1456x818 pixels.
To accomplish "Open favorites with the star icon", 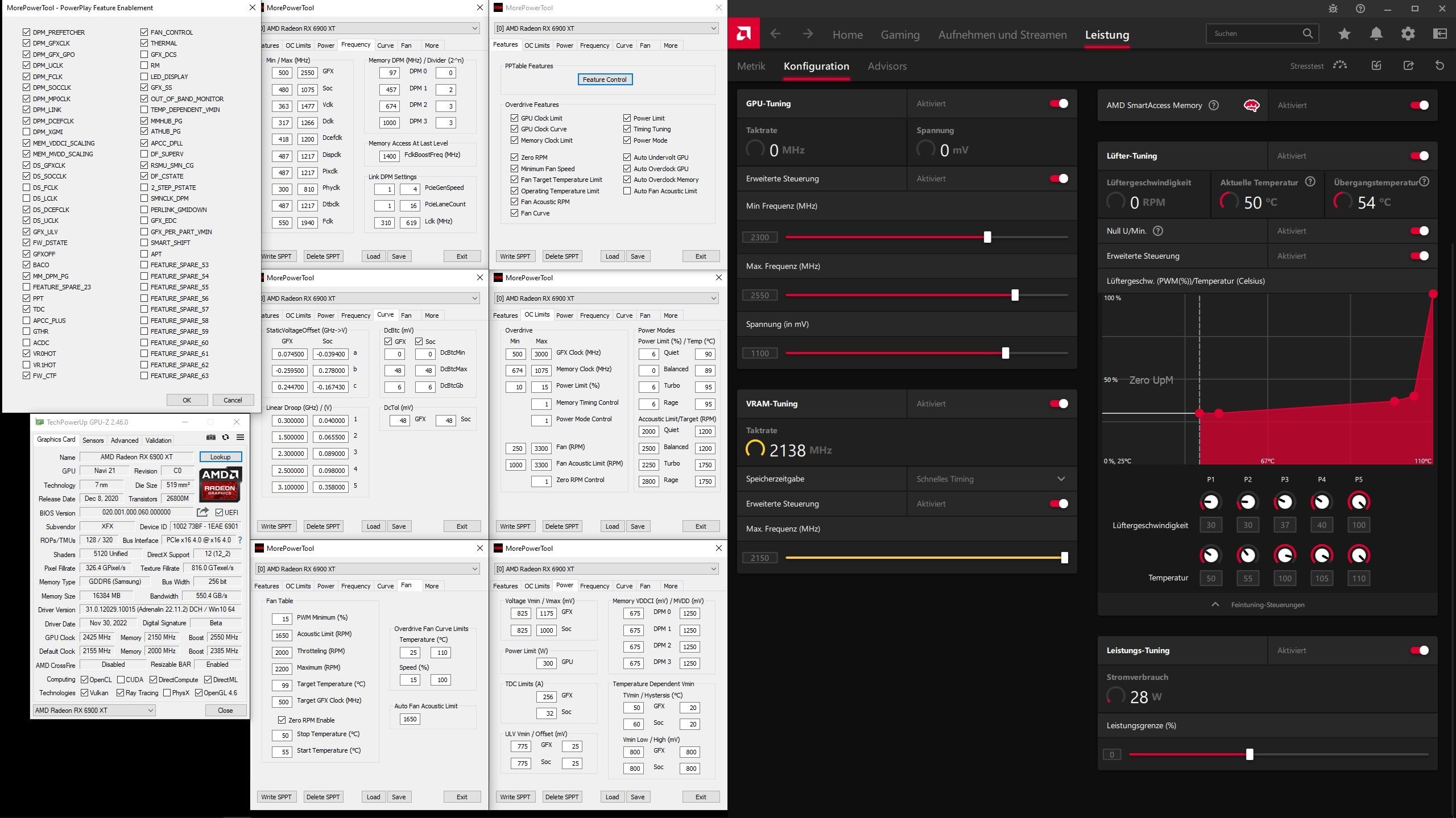I will point(1345,34).
